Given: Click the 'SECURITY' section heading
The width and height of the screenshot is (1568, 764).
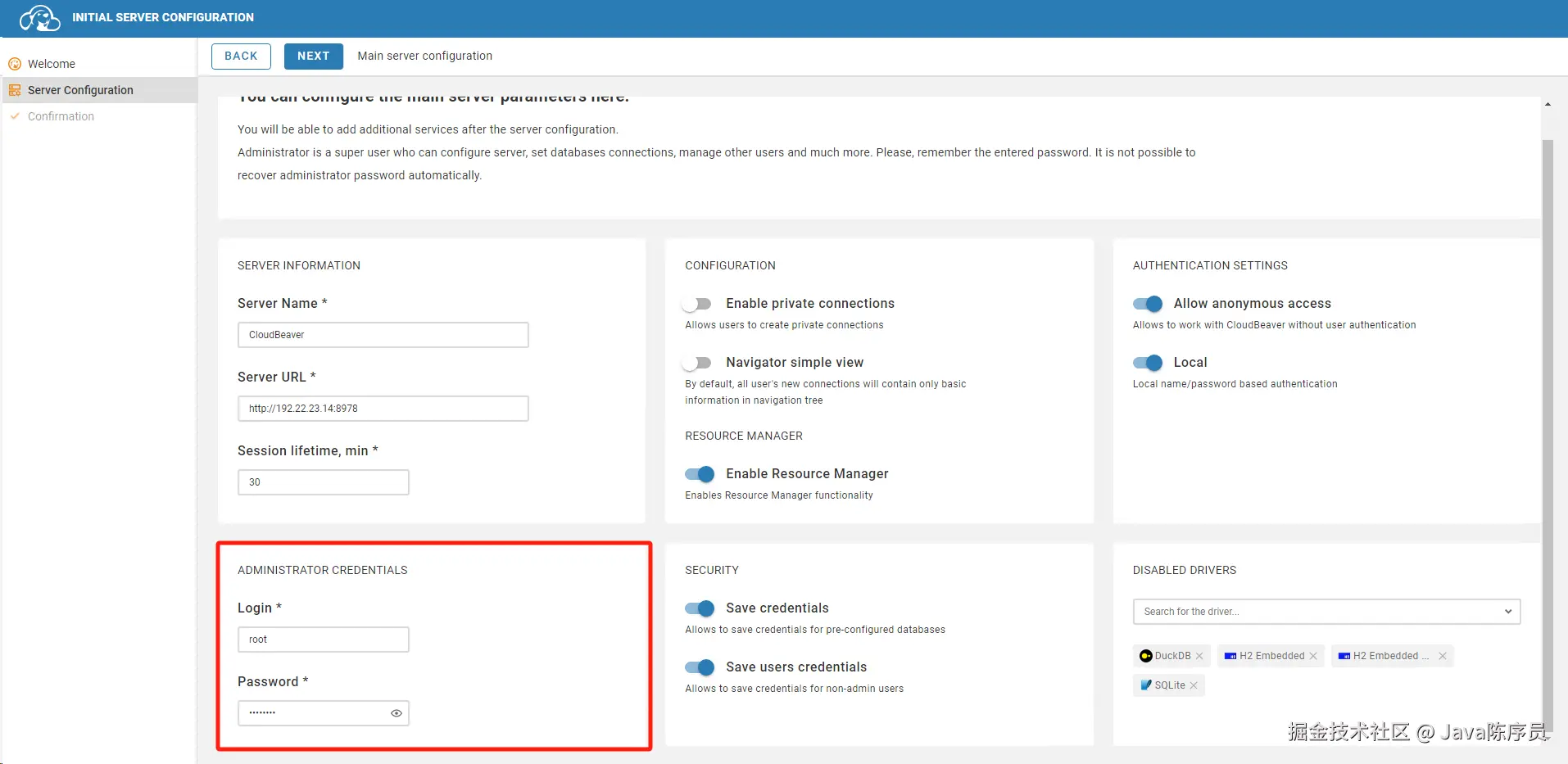Looking at the screenshot, I should pos(712,570).
